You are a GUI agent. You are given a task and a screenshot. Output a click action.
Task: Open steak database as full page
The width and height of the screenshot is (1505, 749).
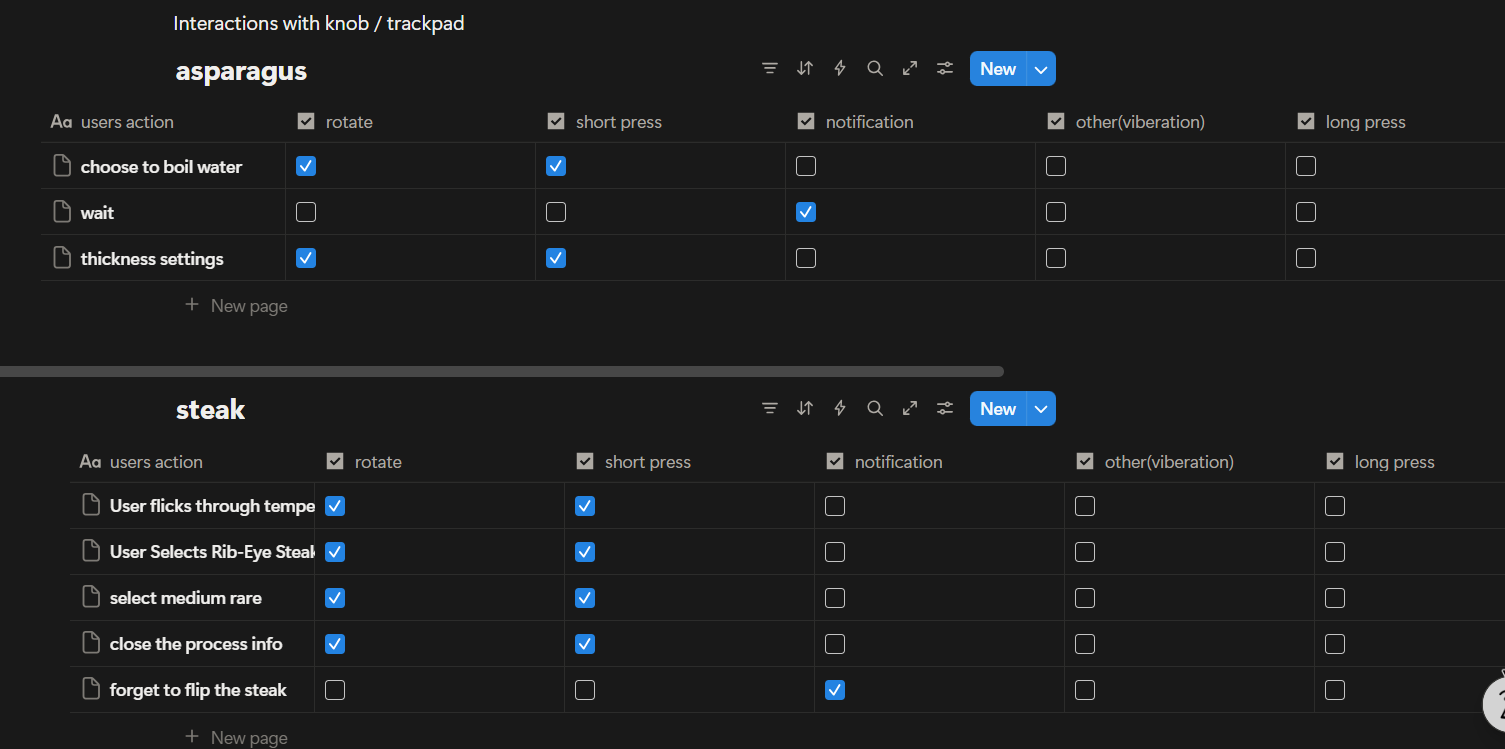tap(910, 409)
